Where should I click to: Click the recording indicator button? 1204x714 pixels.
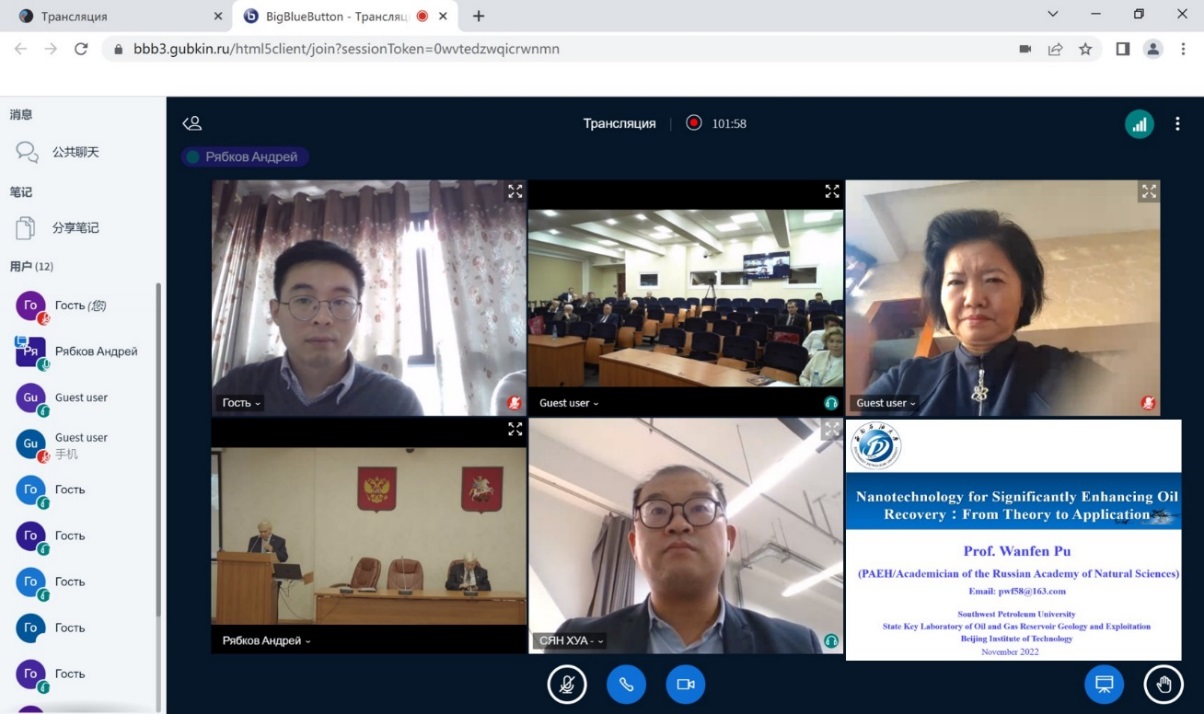694,123
